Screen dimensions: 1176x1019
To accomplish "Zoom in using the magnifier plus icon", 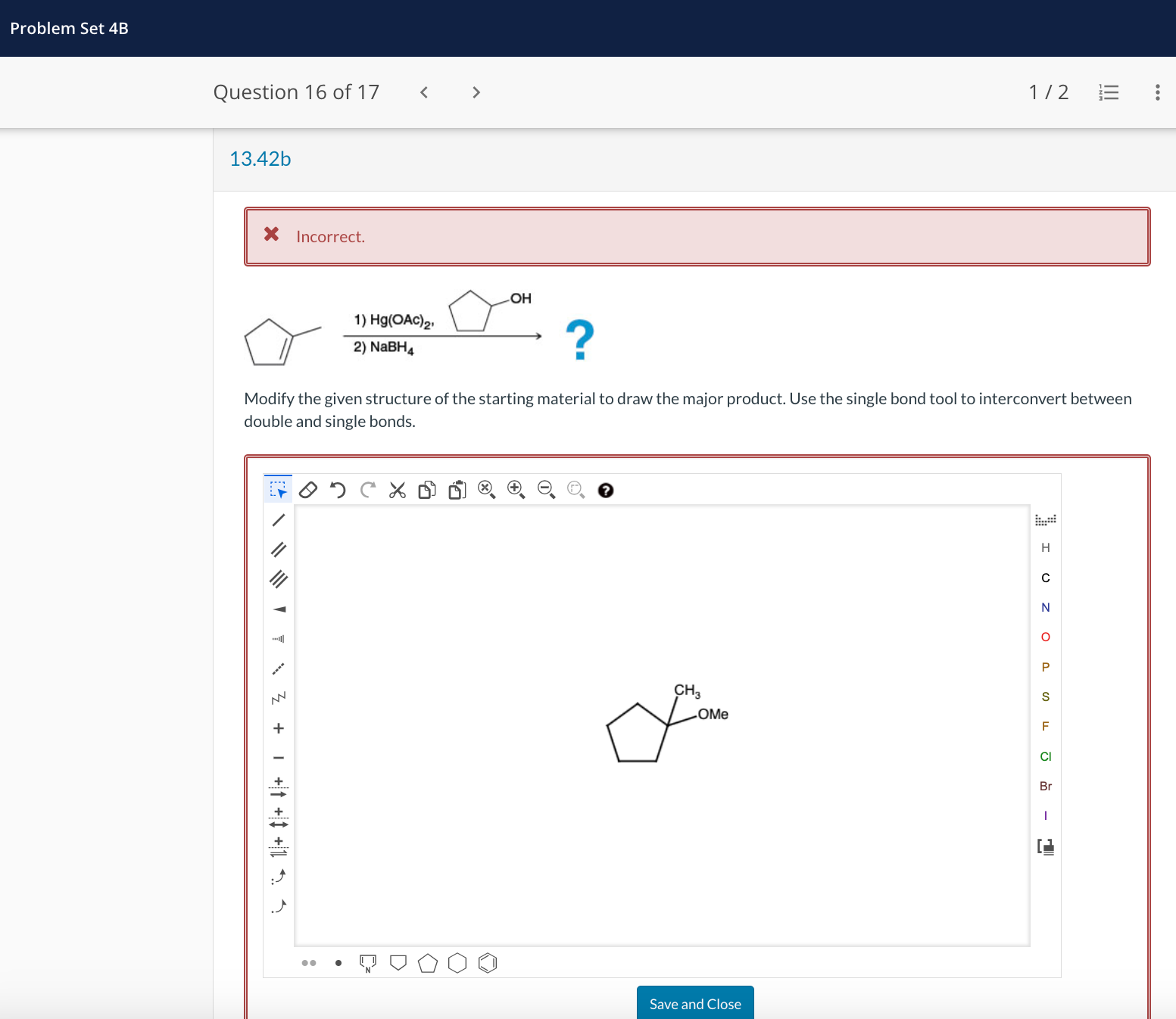I will [516, 490].
